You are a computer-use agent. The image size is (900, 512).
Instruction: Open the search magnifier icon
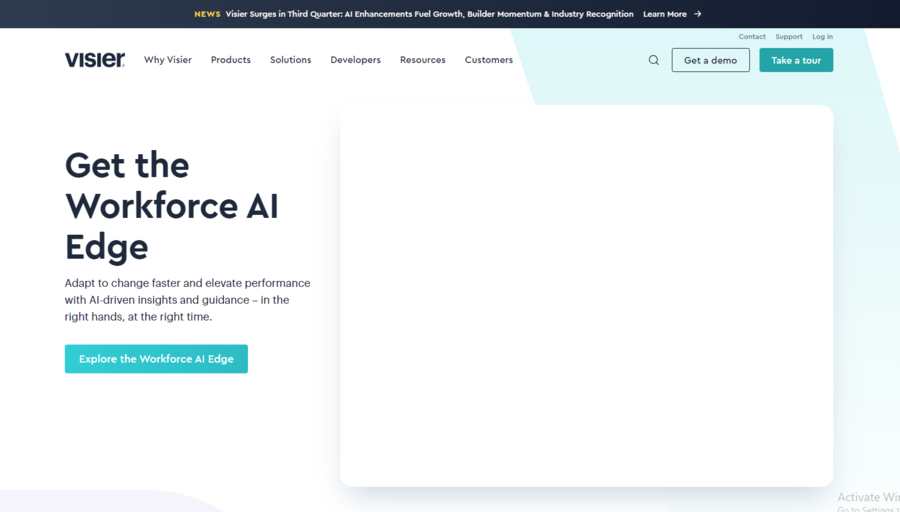point(653,60)
